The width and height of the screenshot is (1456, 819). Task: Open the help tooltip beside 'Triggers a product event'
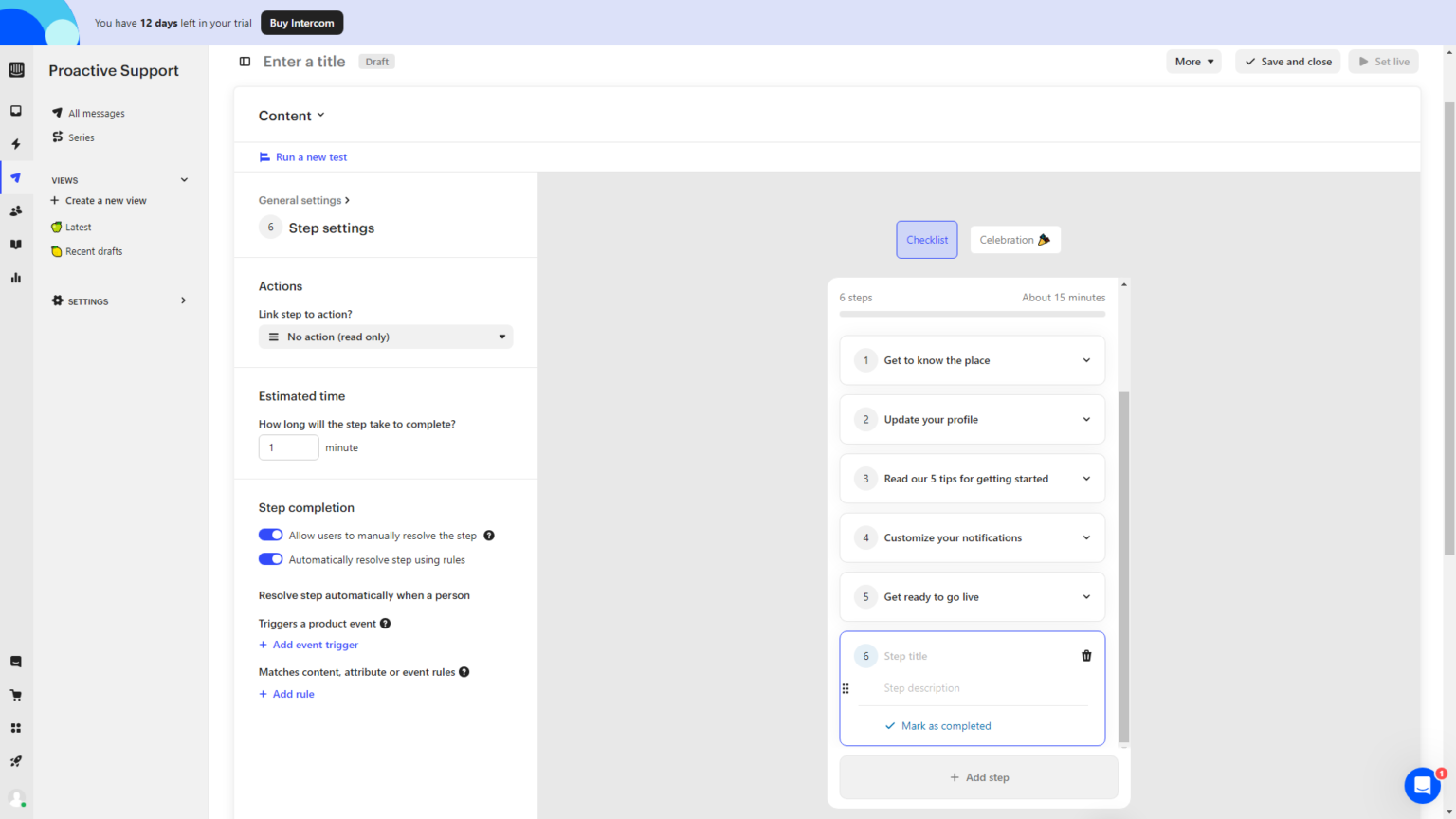coord(385,623)
